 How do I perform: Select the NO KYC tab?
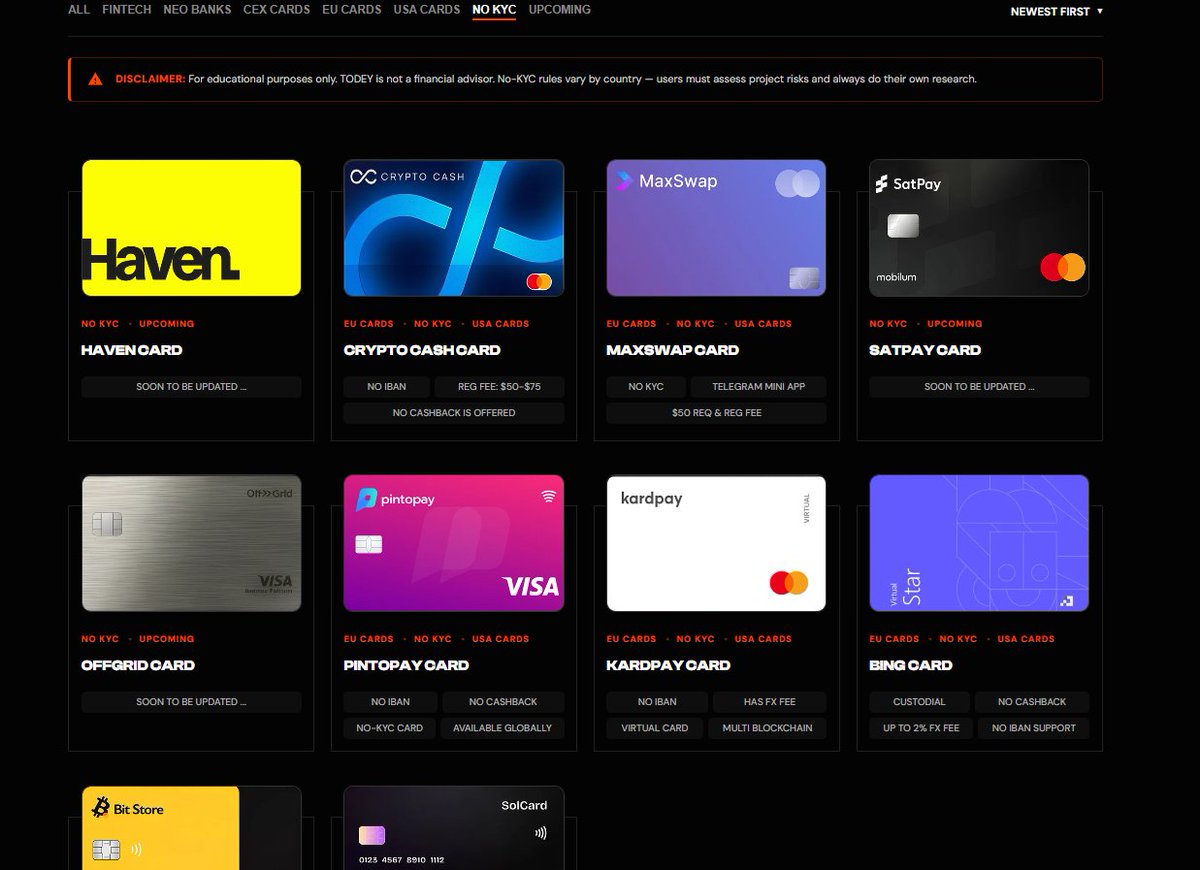click(x=494, y=10)
